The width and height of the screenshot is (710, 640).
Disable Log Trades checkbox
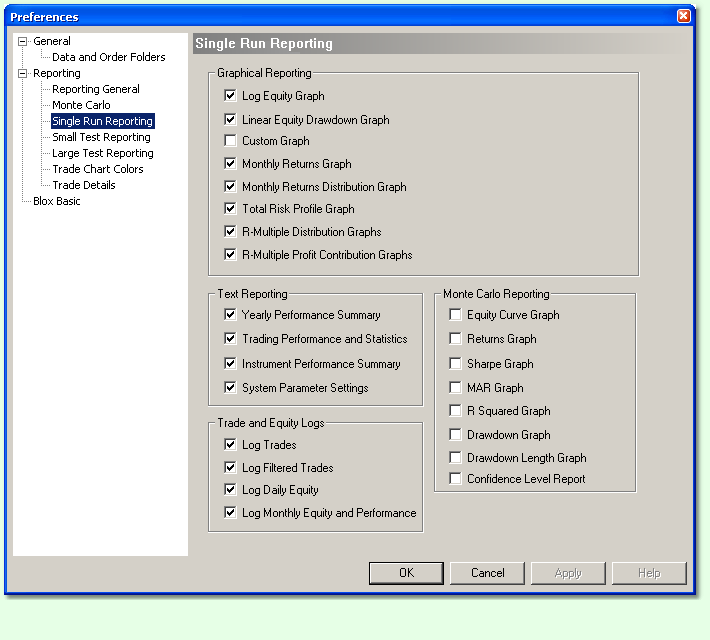coord(230,445)
